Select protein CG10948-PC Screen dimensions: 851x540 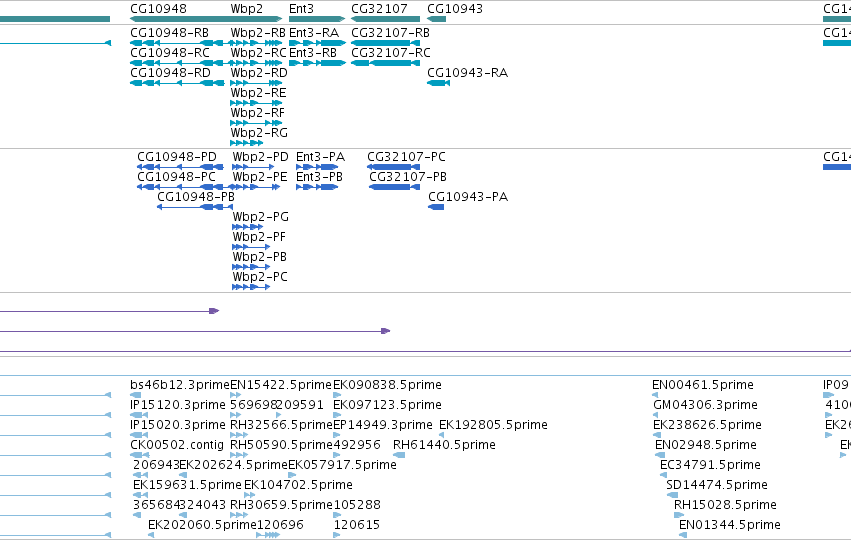point(176,177)
